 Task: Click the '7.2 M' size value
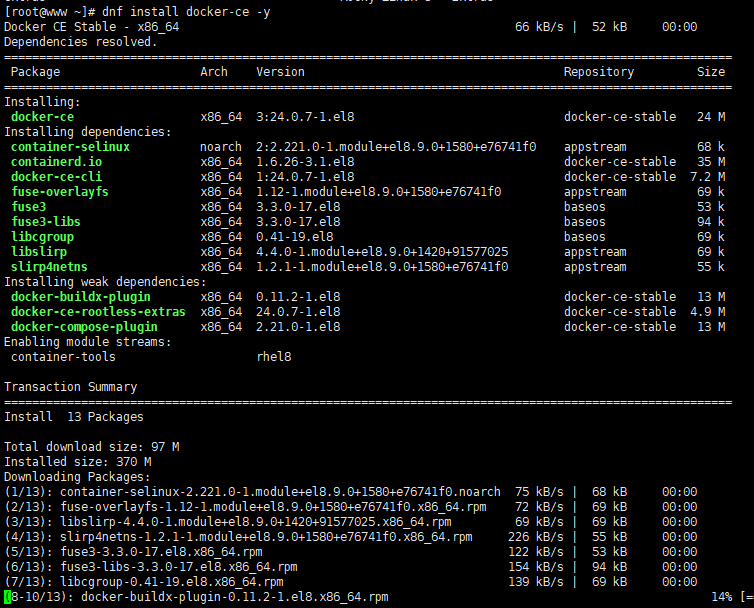pyautogui.click(x=707, y=177)
